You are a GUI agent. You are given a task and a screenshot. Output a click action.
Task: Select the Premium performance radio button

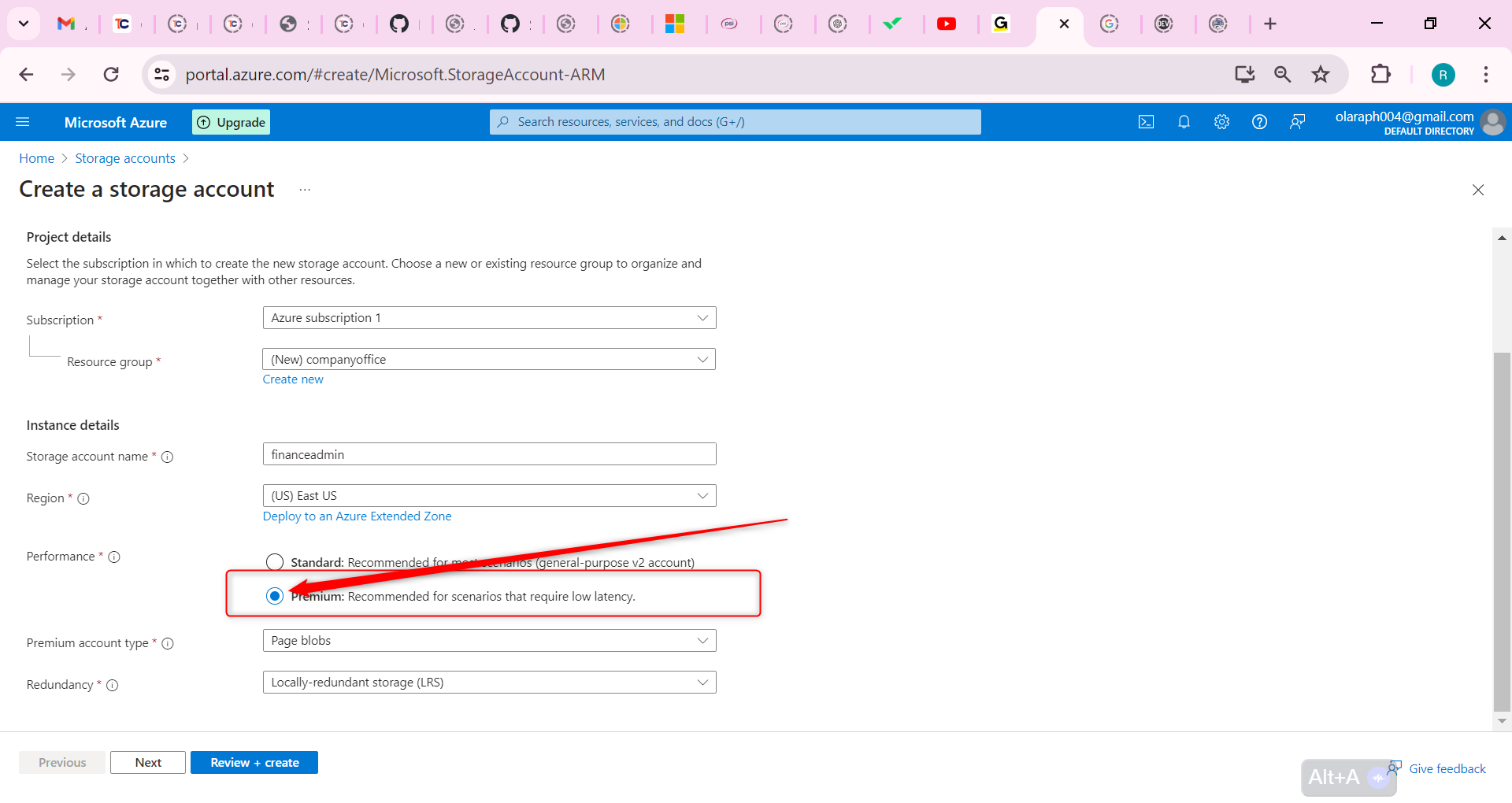(x=275, y=596)
